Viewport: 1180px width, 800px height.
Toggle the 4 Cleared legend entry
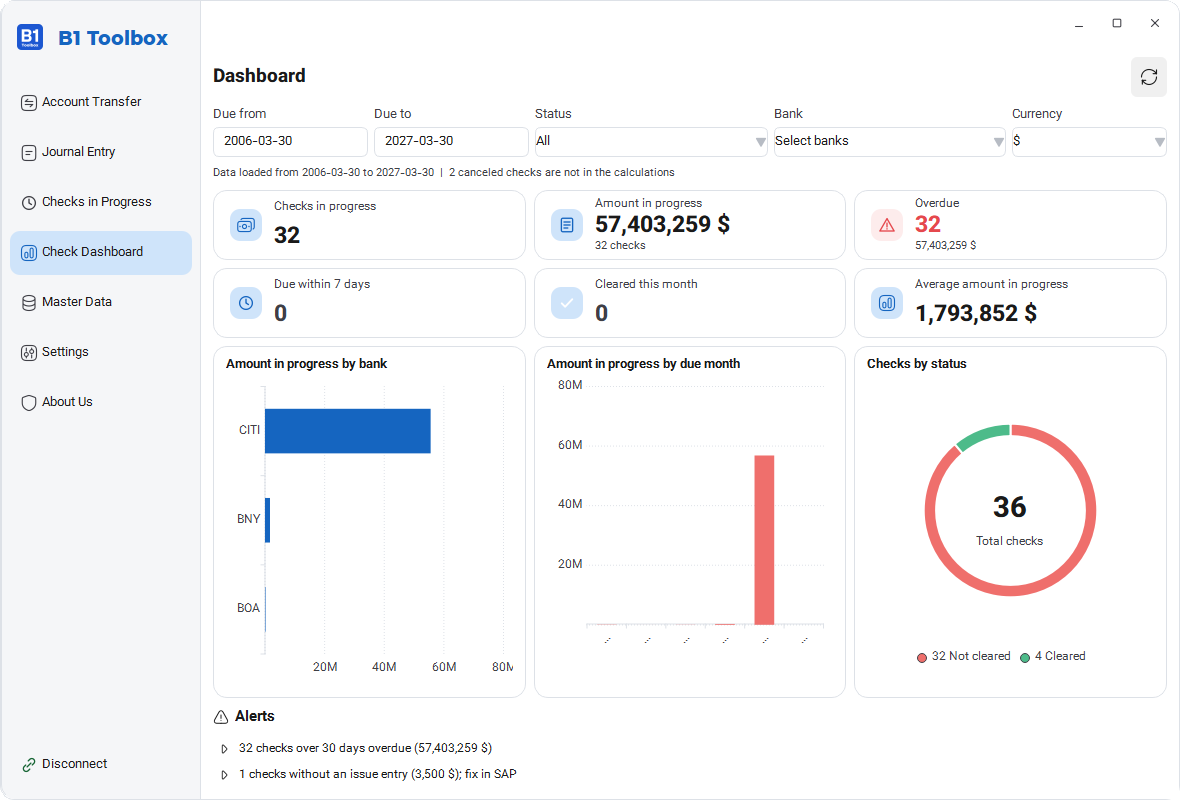click(1052, 656)
